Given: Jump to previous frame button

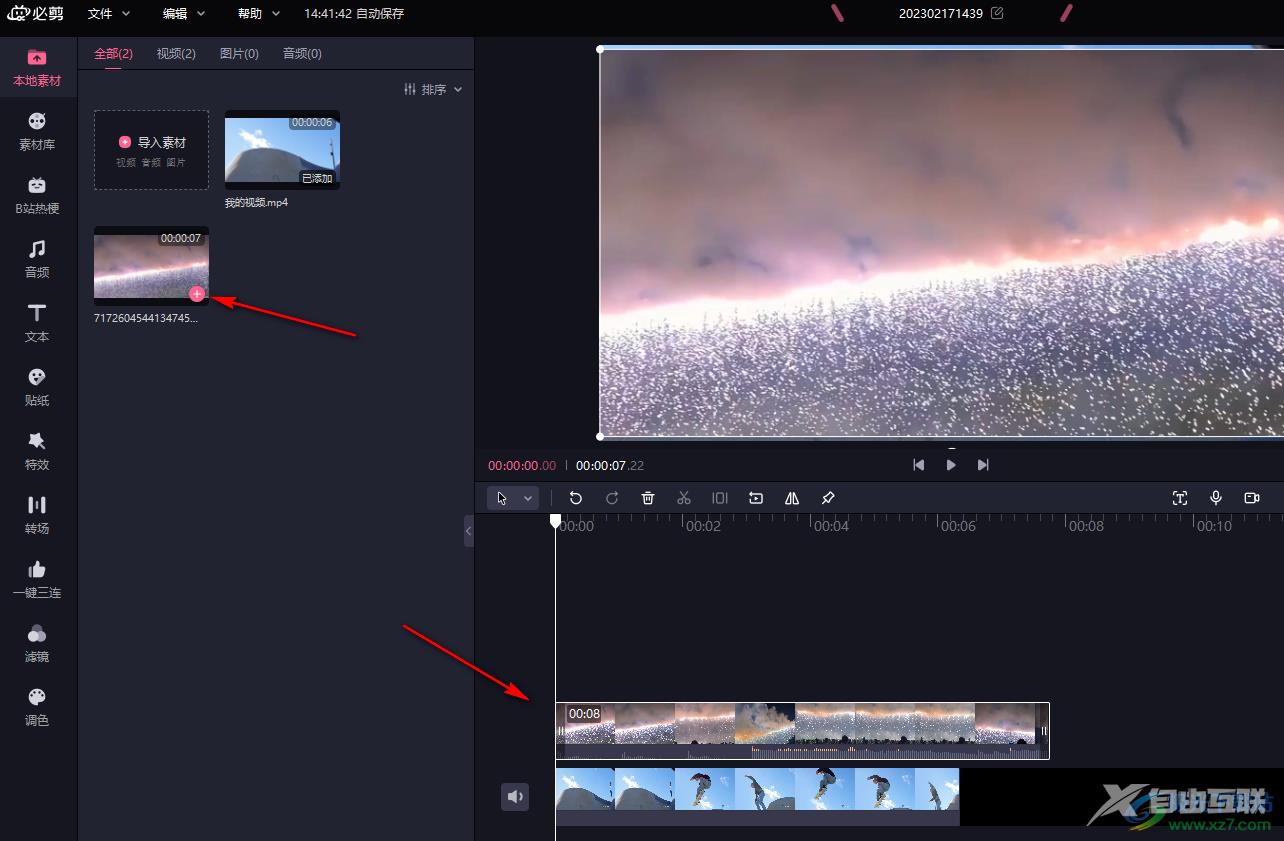Looking at the screenshot, I should click(x=918, y=465).
